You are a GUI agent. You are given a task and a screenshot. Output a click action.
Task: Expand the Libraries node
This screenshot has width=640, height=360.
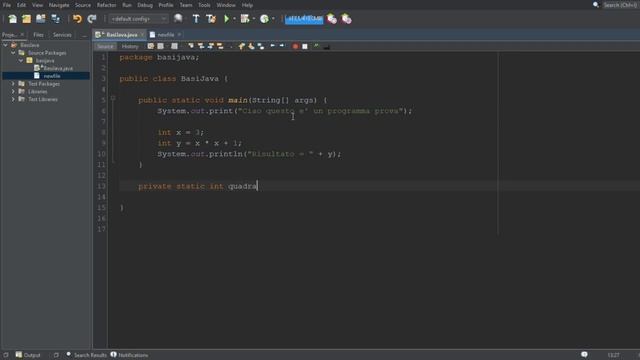(x=13, y=91)
